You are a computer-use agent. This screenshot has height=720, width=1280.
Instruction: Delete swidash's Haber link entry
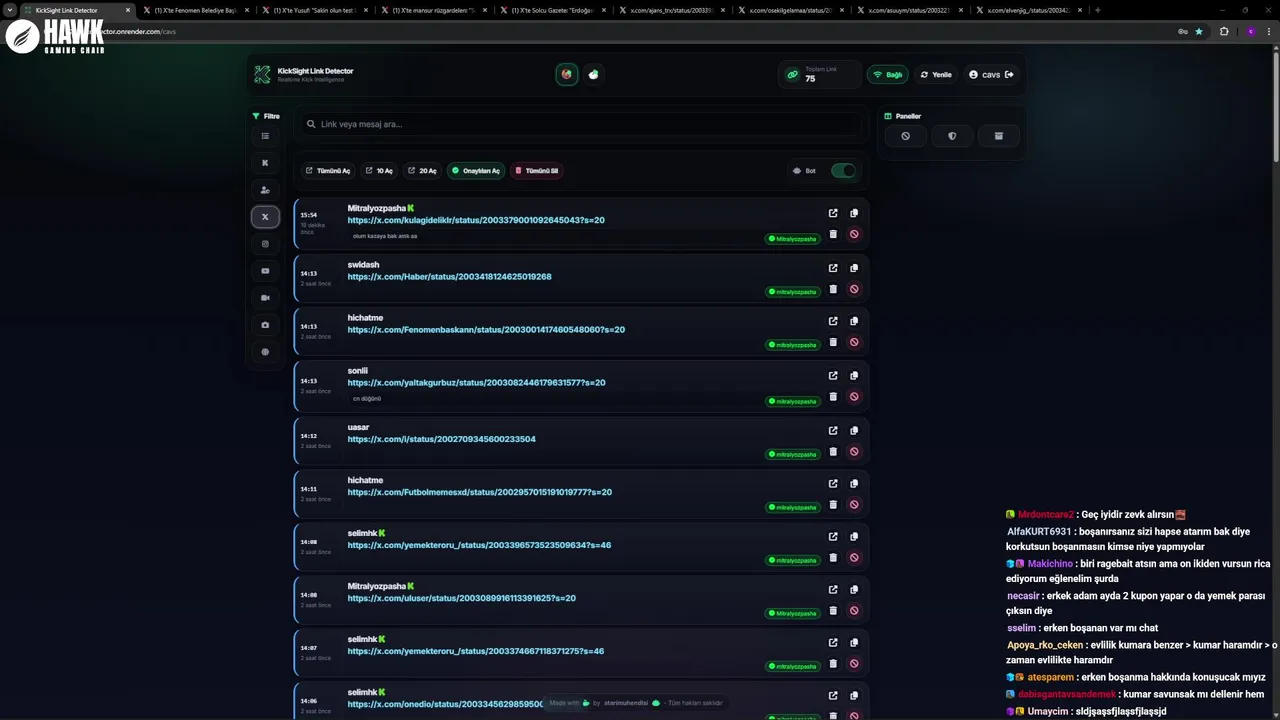pyautogui.click(x=833, y=289)
